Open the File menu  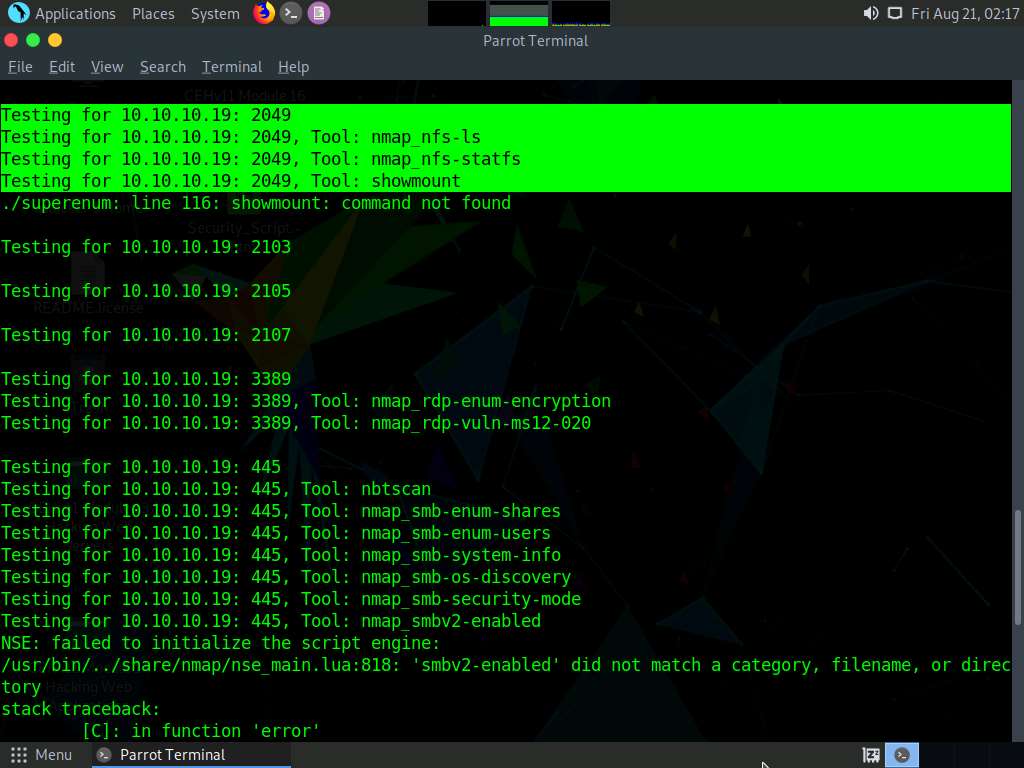coord(20,67)
